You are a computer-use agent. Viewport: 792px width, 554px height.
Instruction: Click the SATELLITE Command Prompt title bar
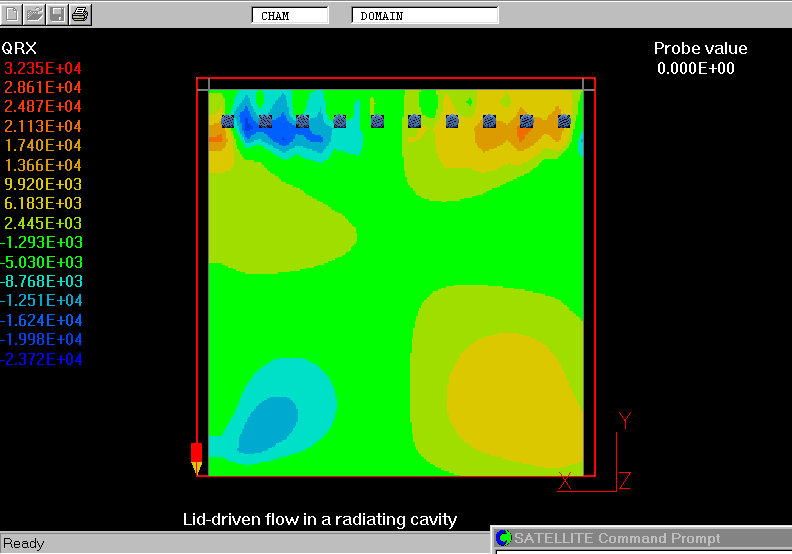(640, 539)
